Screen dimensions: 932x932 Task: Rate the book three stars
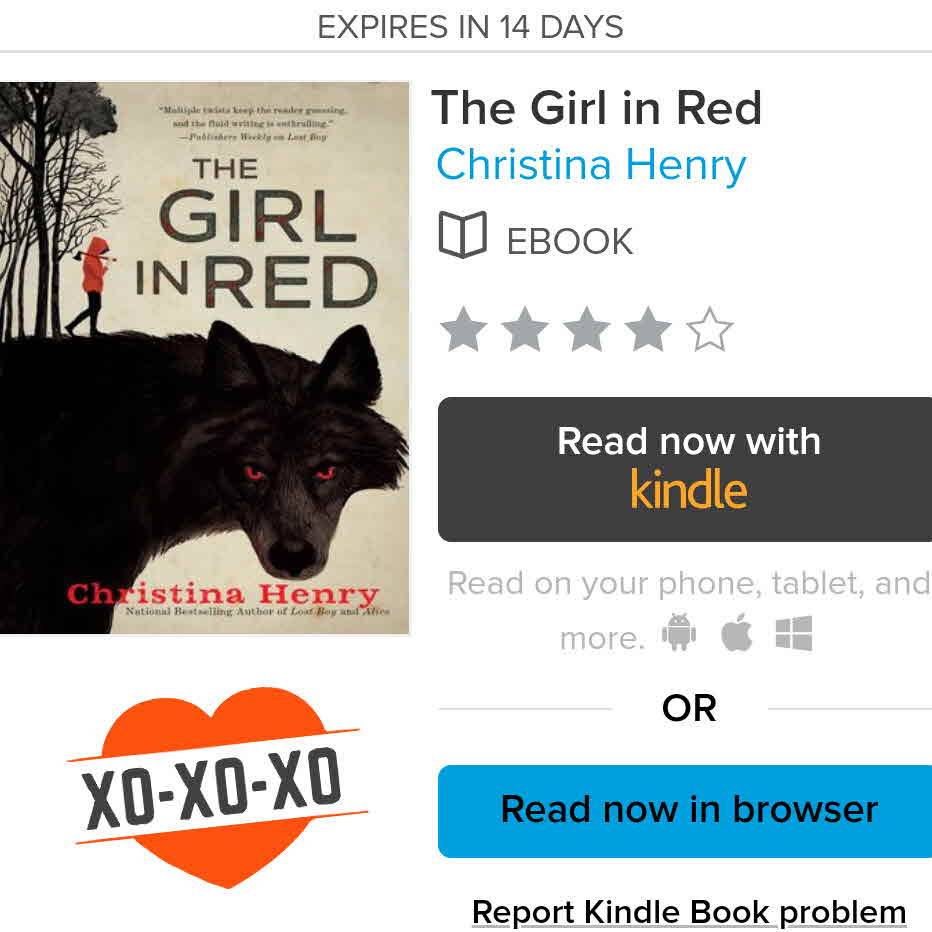click(587, 329)
